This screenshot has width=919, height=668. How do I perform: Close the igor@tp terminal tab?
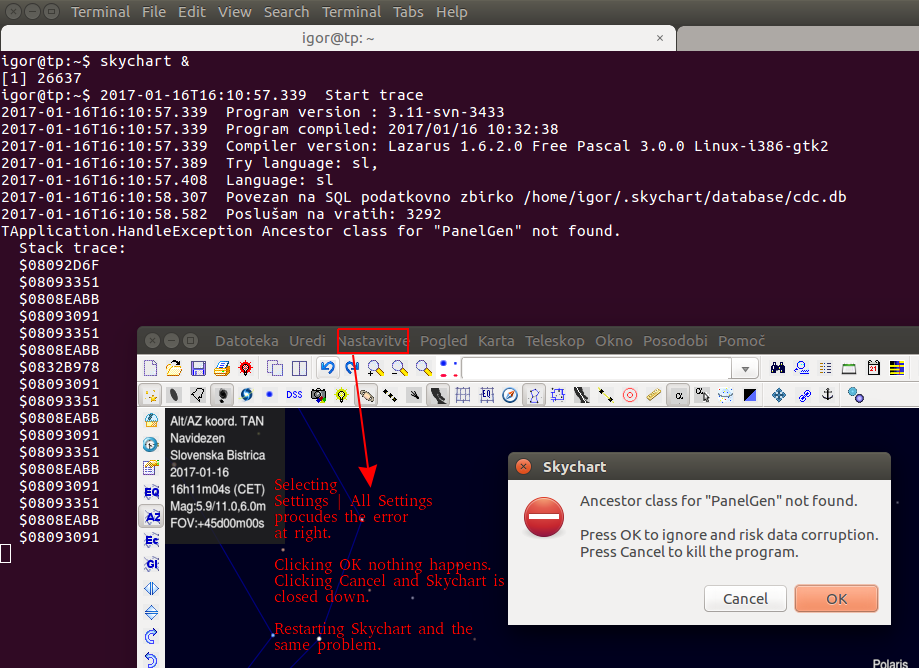click(x=660, y=38)
